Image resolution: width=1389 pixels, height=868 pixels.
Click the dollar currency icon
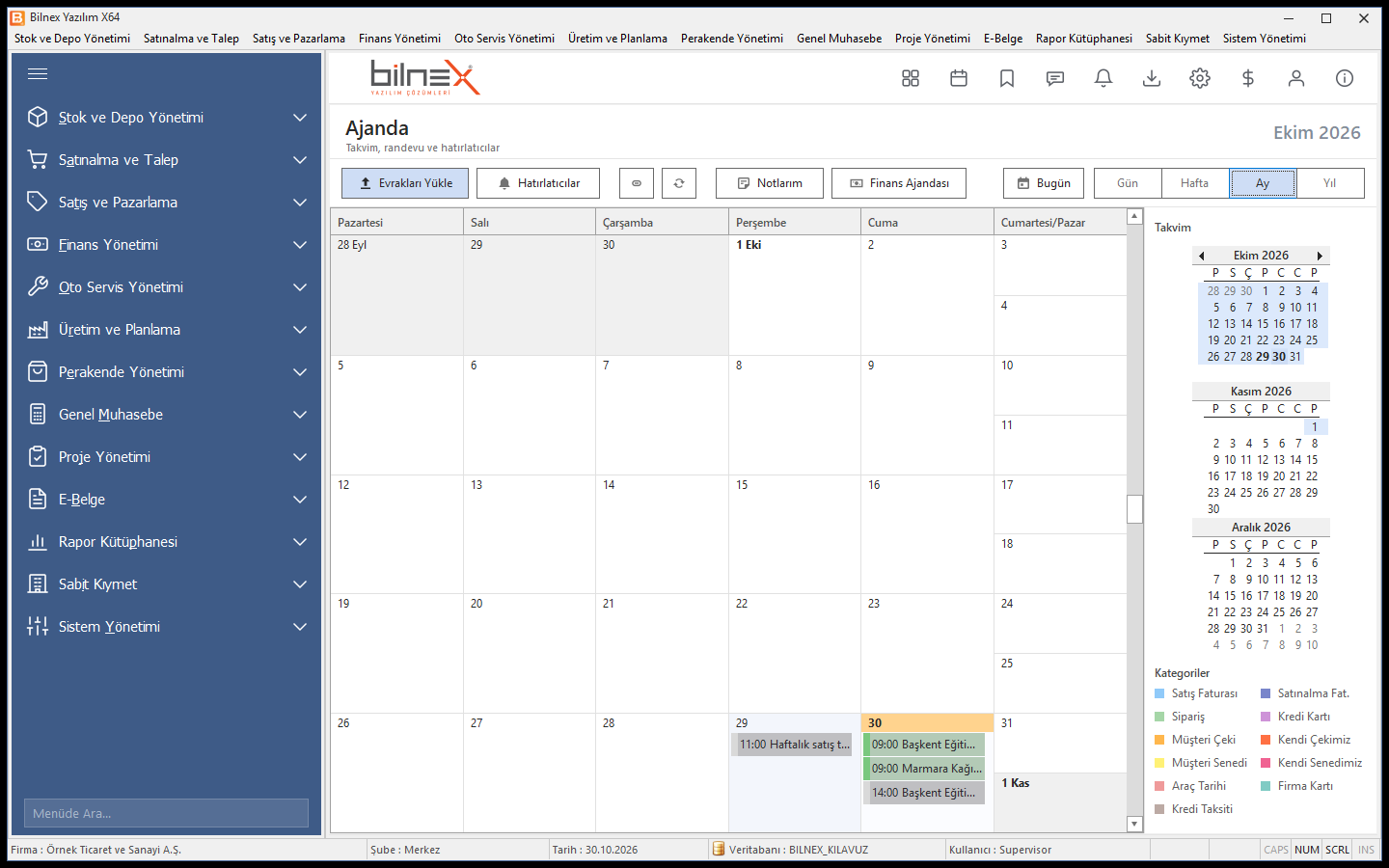pyautogui.click(x=1248, y=78)
